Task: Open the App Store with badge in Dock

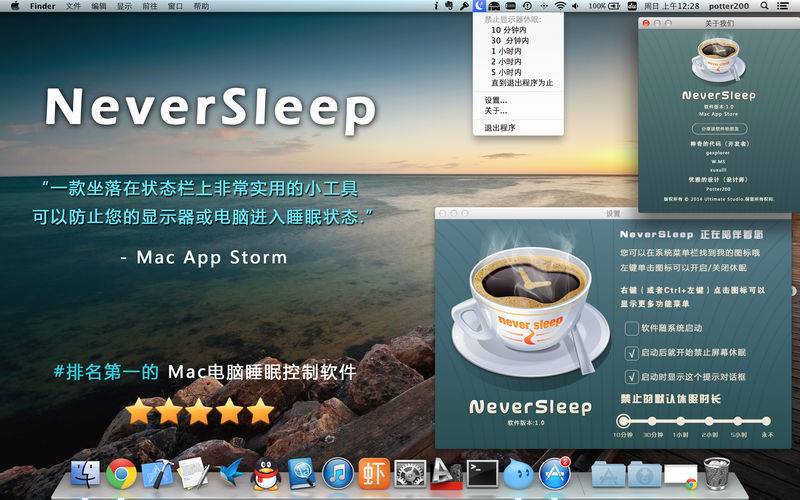Action: click(x=555, y=473)
